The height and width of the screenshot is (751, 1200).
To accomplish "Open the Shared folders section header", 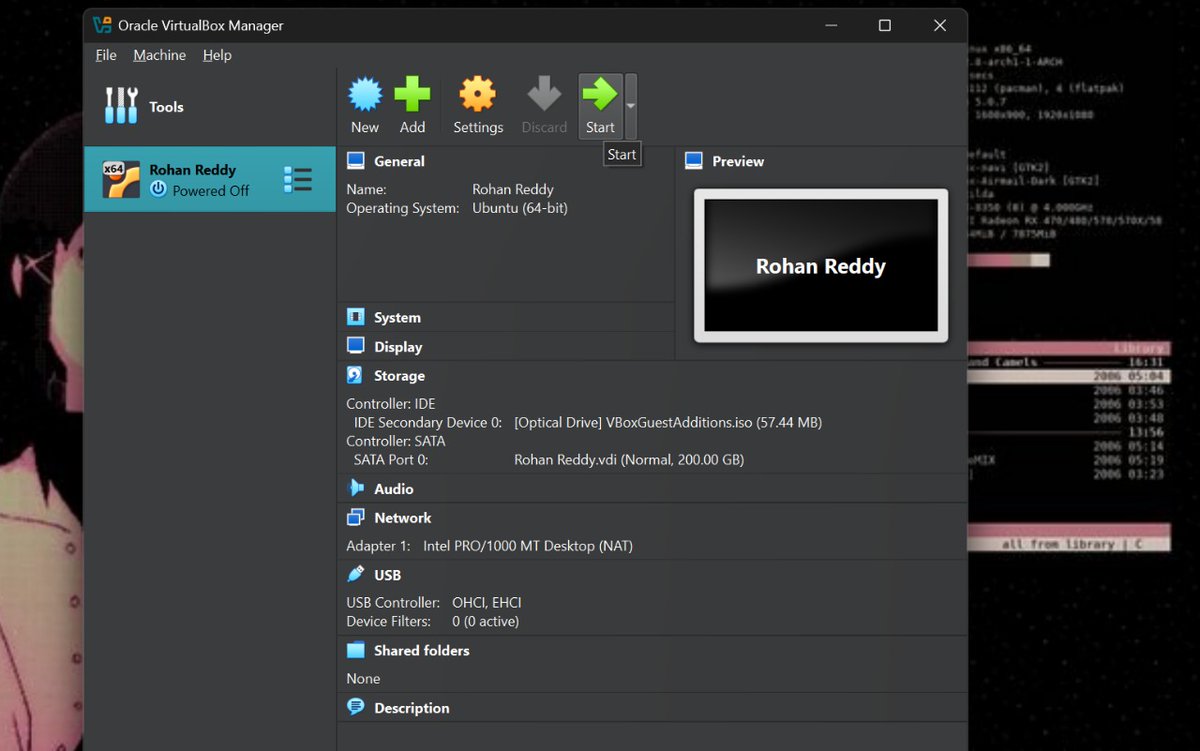I will (421, 650).
